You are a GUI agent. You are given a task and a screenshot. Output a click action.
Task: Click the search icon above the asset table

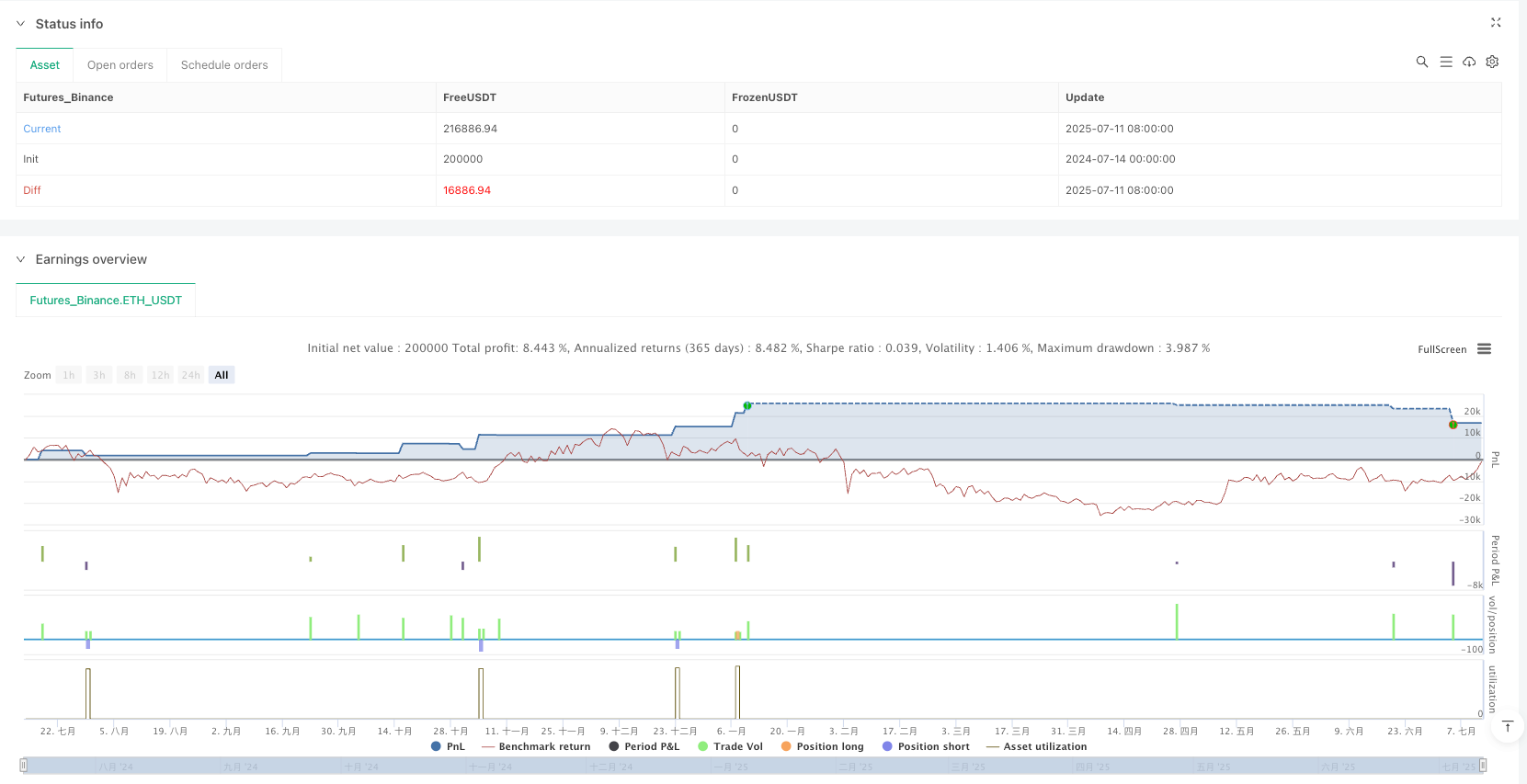click(1421, 62)
